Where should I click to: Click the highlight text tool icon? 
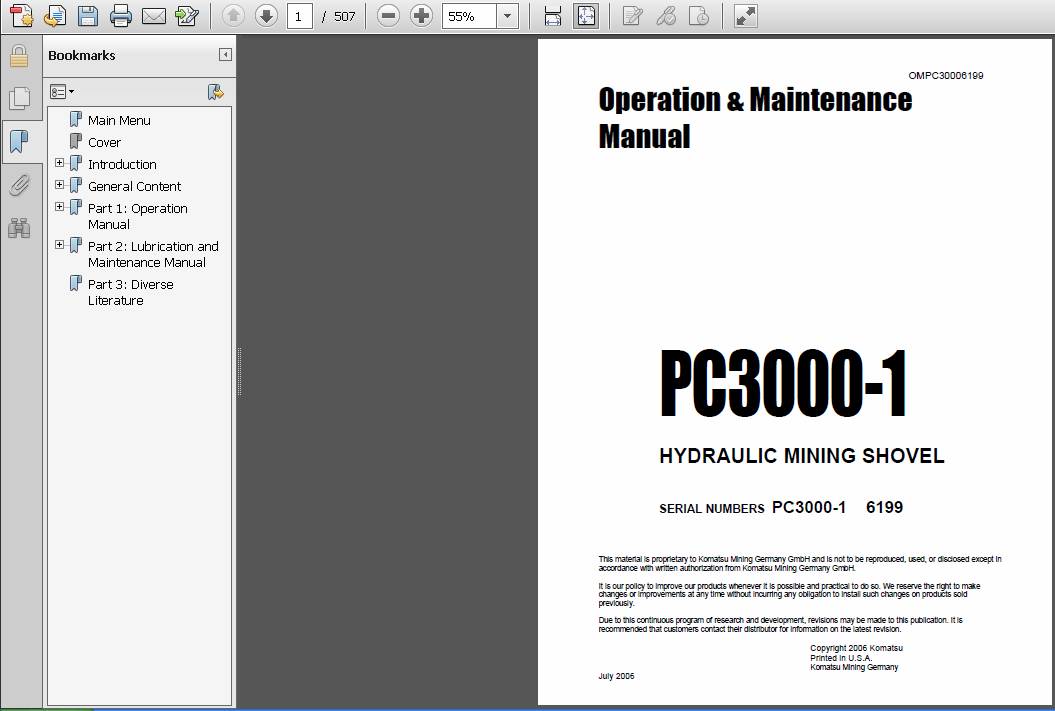(665, 15)
